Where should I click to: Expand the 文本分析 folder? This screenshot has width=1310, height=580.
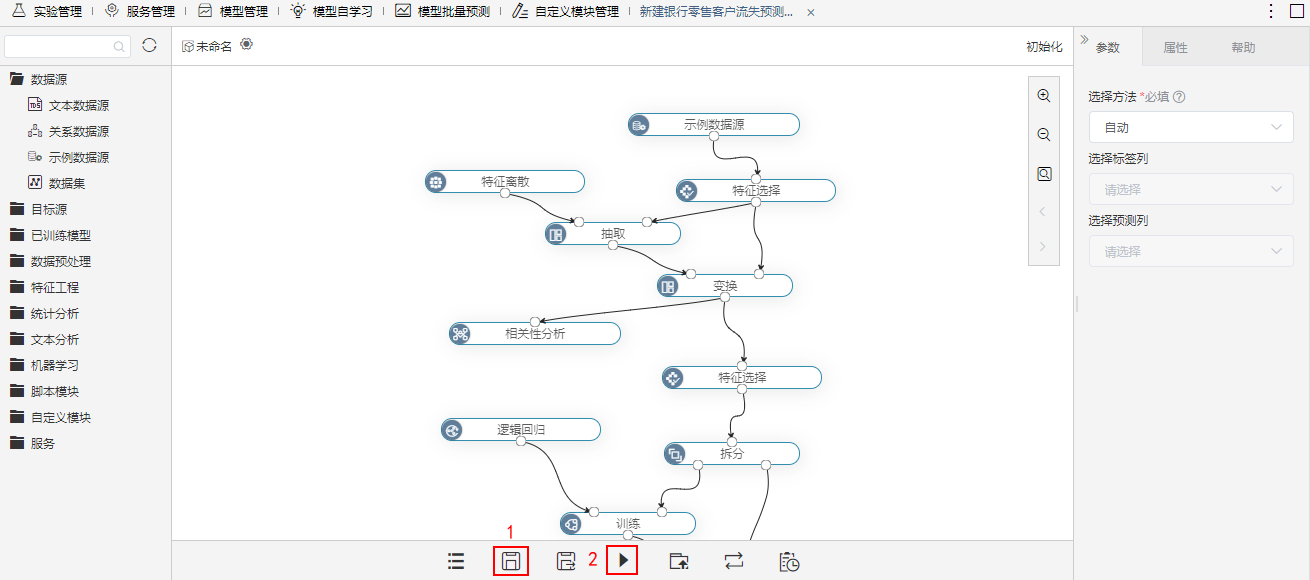click(x=43, y=339)
